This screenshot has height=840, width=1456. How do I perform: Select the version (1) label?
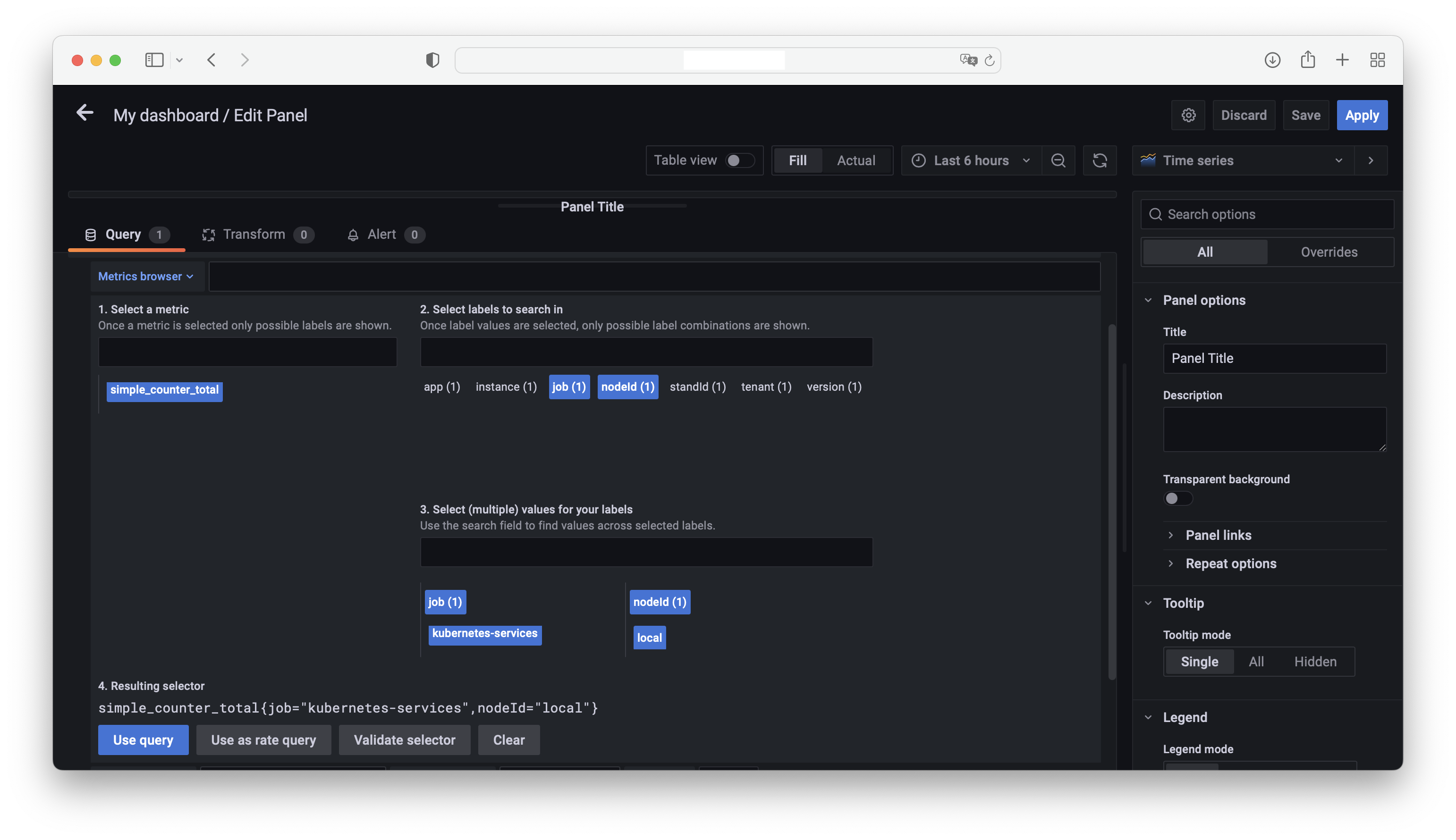coord(834,386)
